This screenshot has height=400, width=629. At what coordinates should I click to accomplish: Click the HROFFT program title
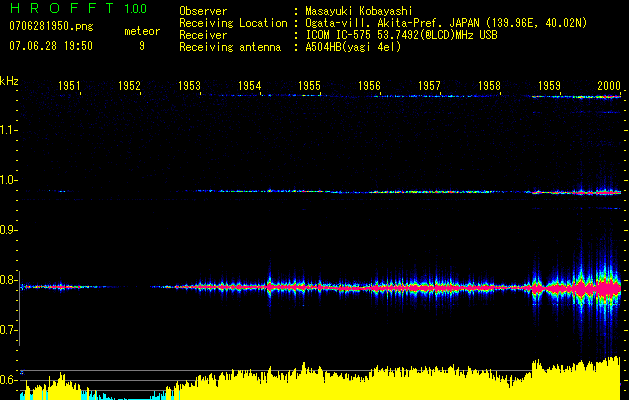click(x=62, y=8)
